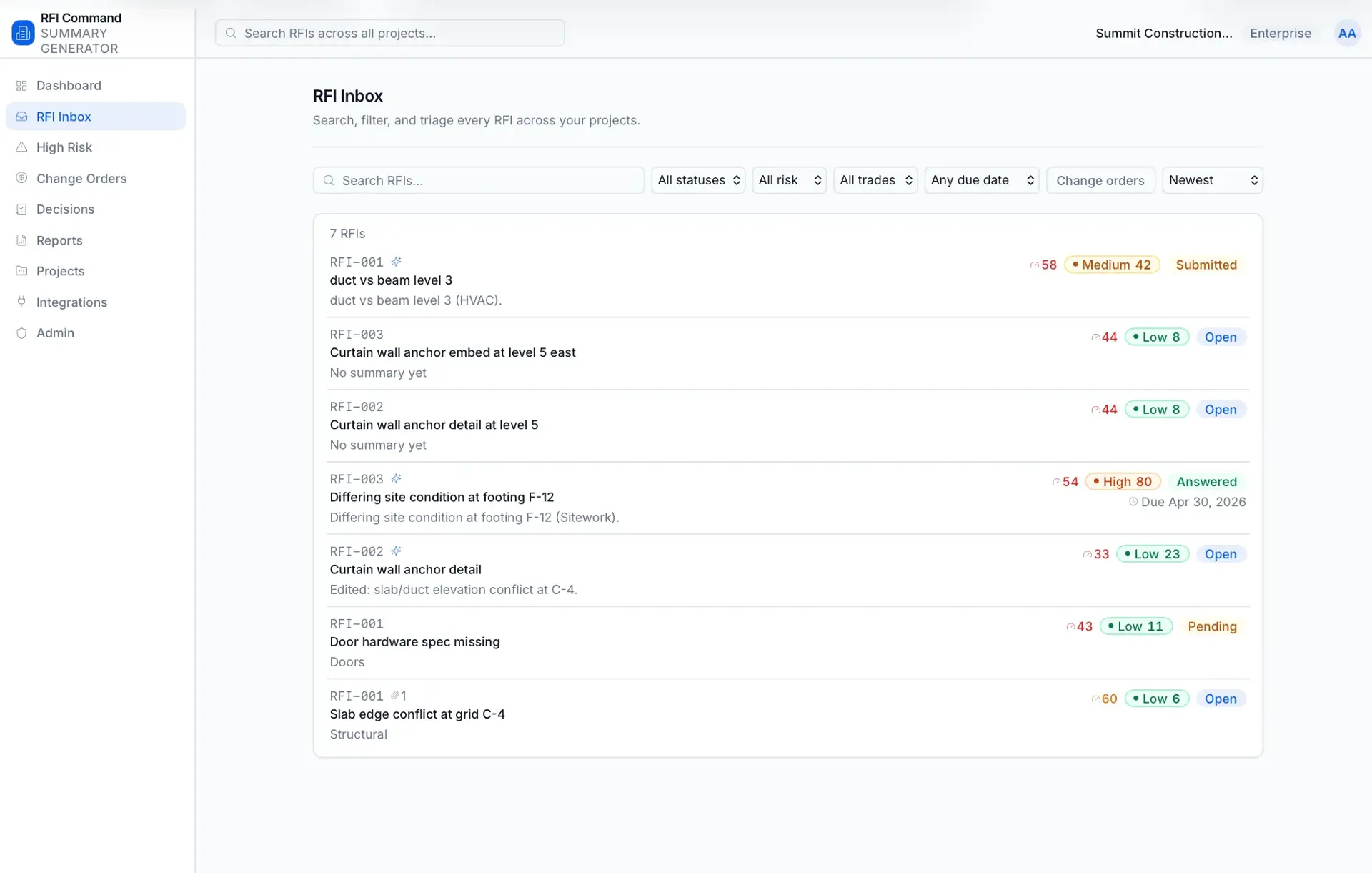Open the Summit Construction organization switcher
The width and height of the screenshot is (1372, 873).
point(1163,33)
